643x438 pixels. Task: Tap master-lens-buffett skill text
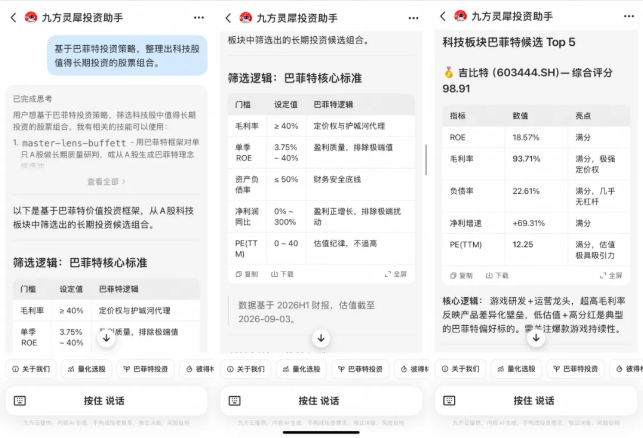tap(74, 143)
